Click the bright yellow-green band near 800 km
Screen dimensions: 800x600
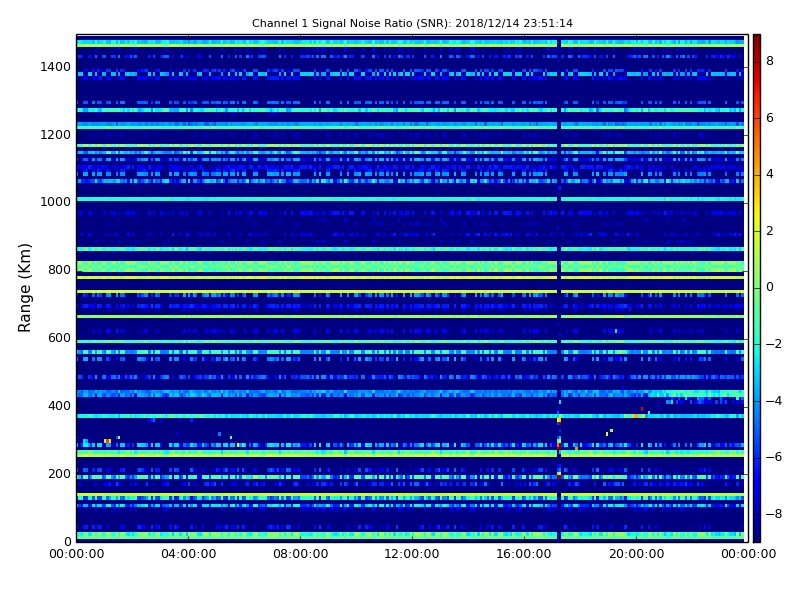click(410, 266)
